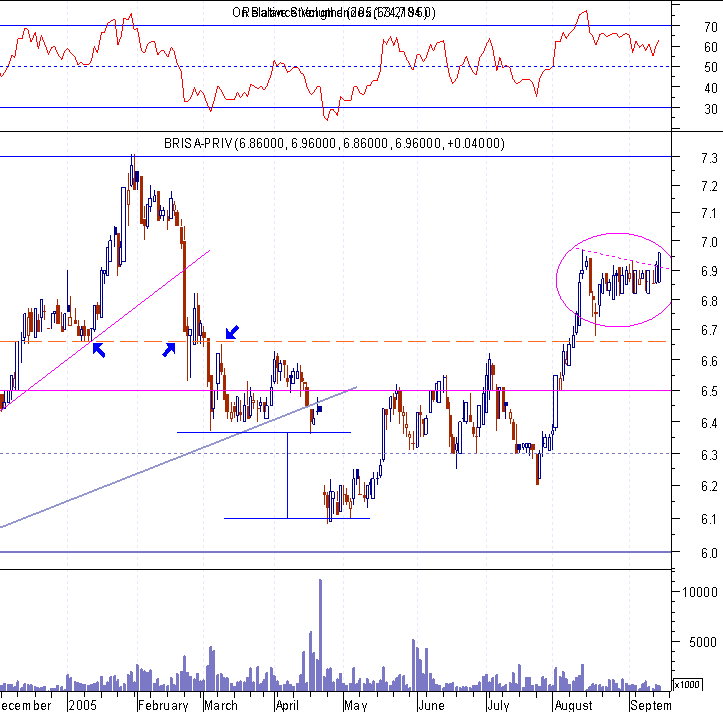Select the RSI axis label 50

711,67
